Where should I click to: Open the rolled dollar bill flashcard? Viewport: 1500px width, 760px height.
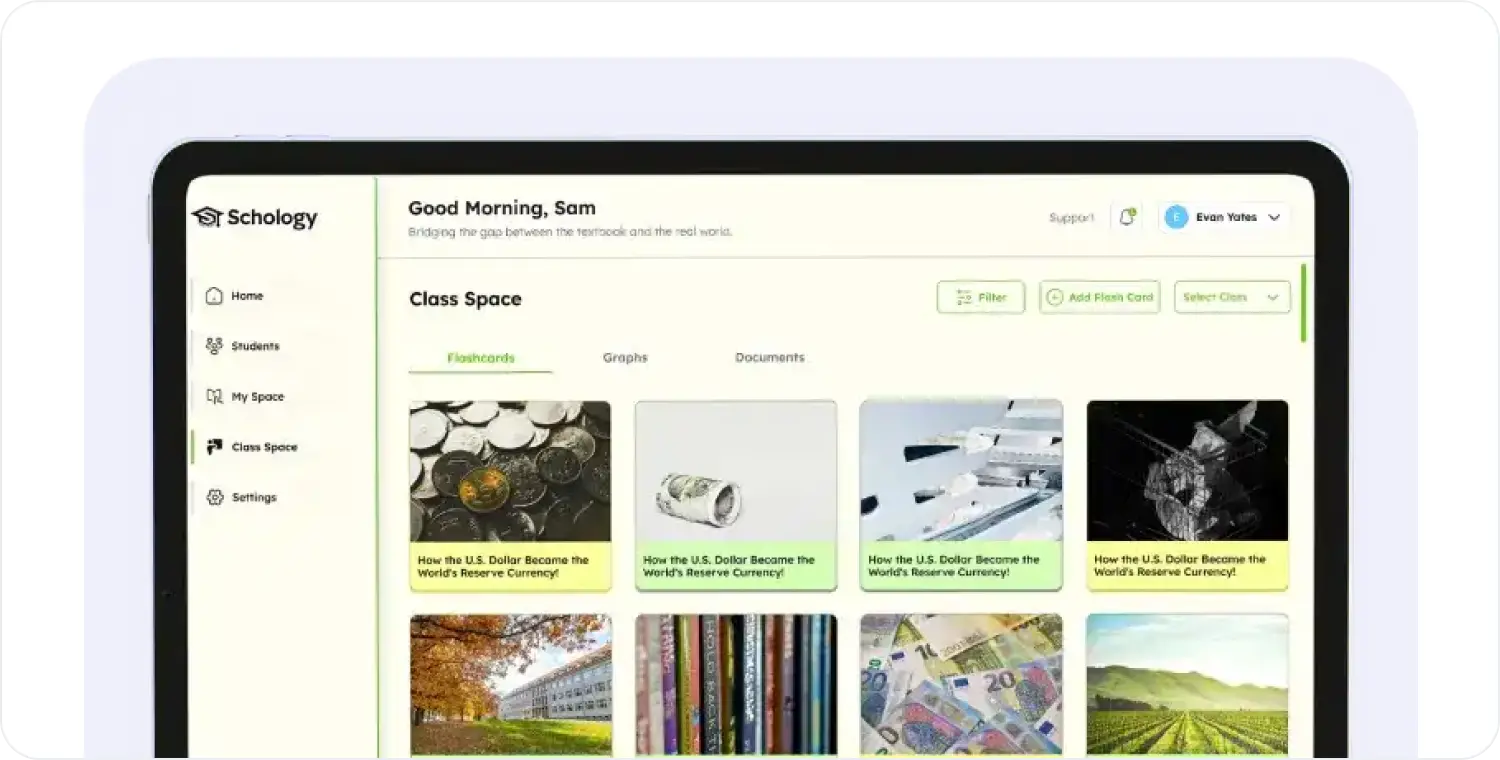[736, 471]
